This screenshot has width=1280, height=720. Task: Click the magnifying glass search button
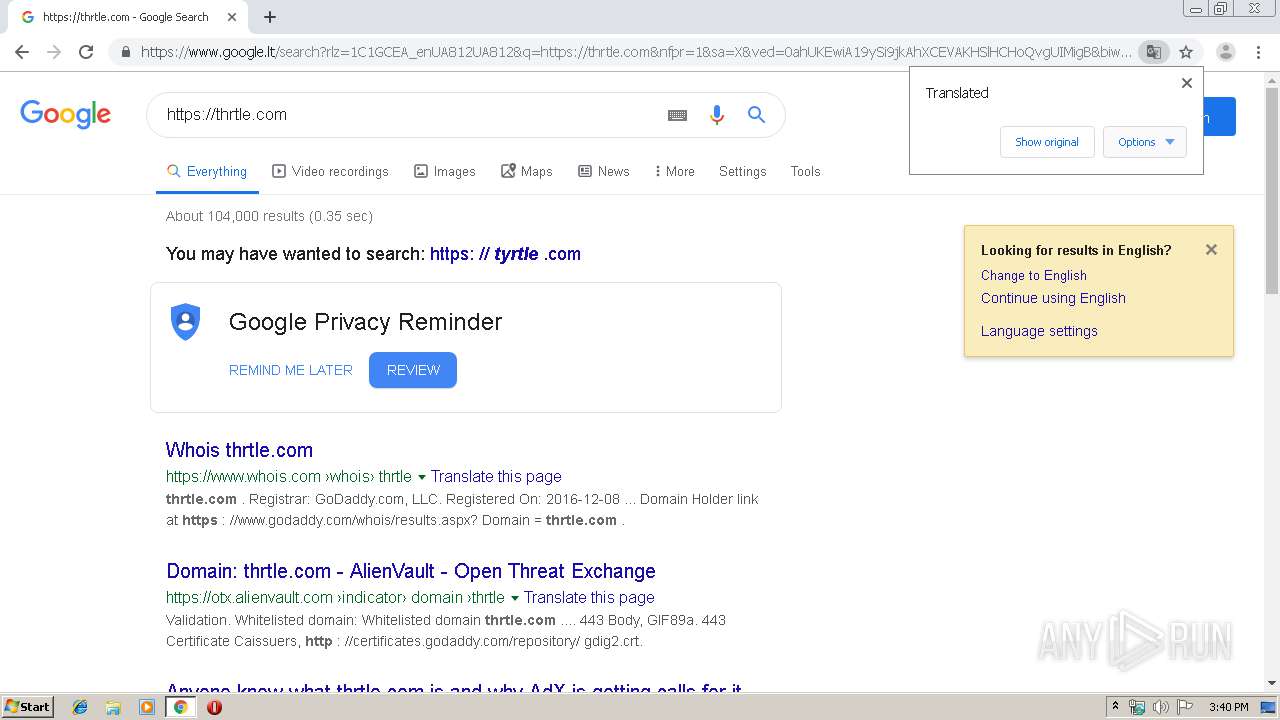[757, 115]
